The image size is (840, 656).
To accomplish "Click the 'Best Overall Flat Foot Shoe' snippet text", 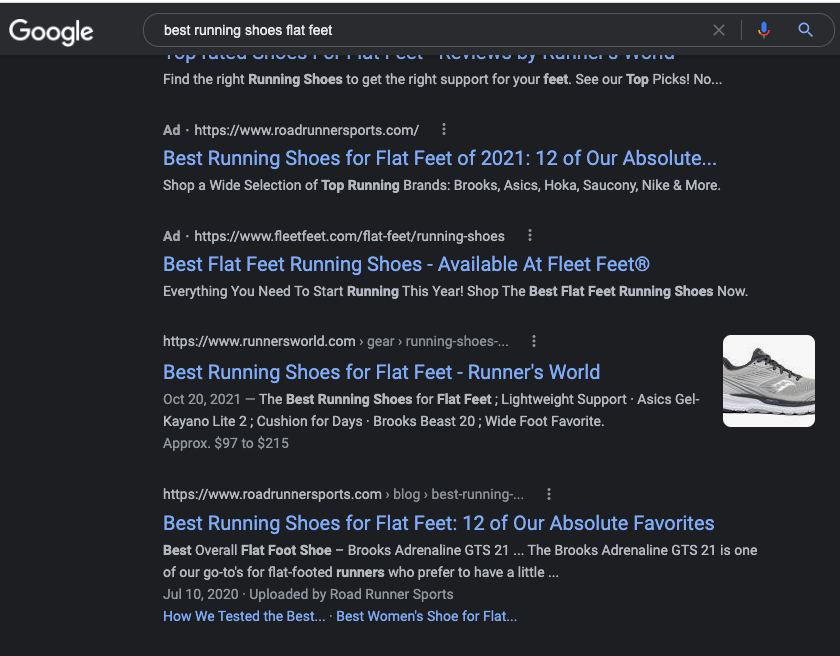I will click(x=460, y=561).
